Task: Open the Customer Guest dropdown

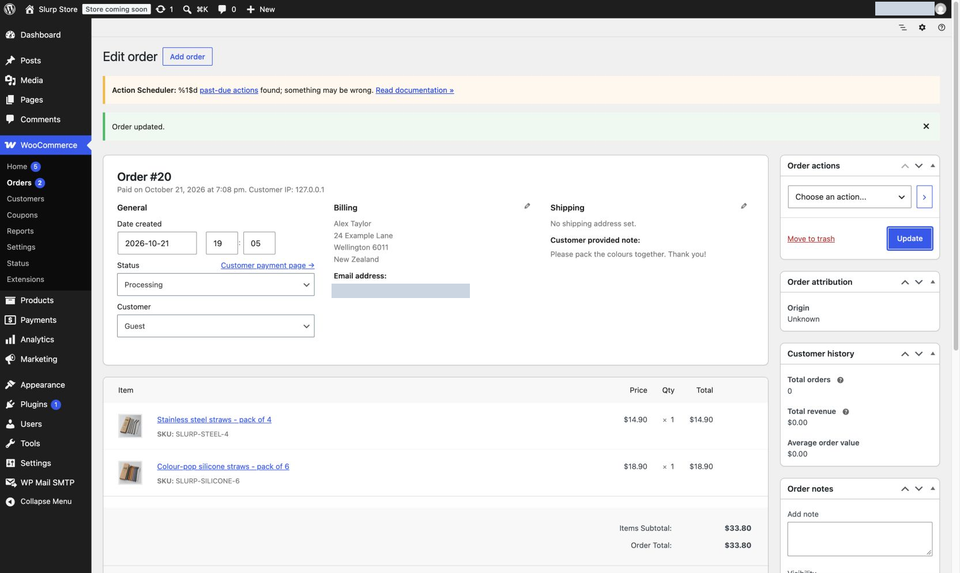Action: point(216,326)
